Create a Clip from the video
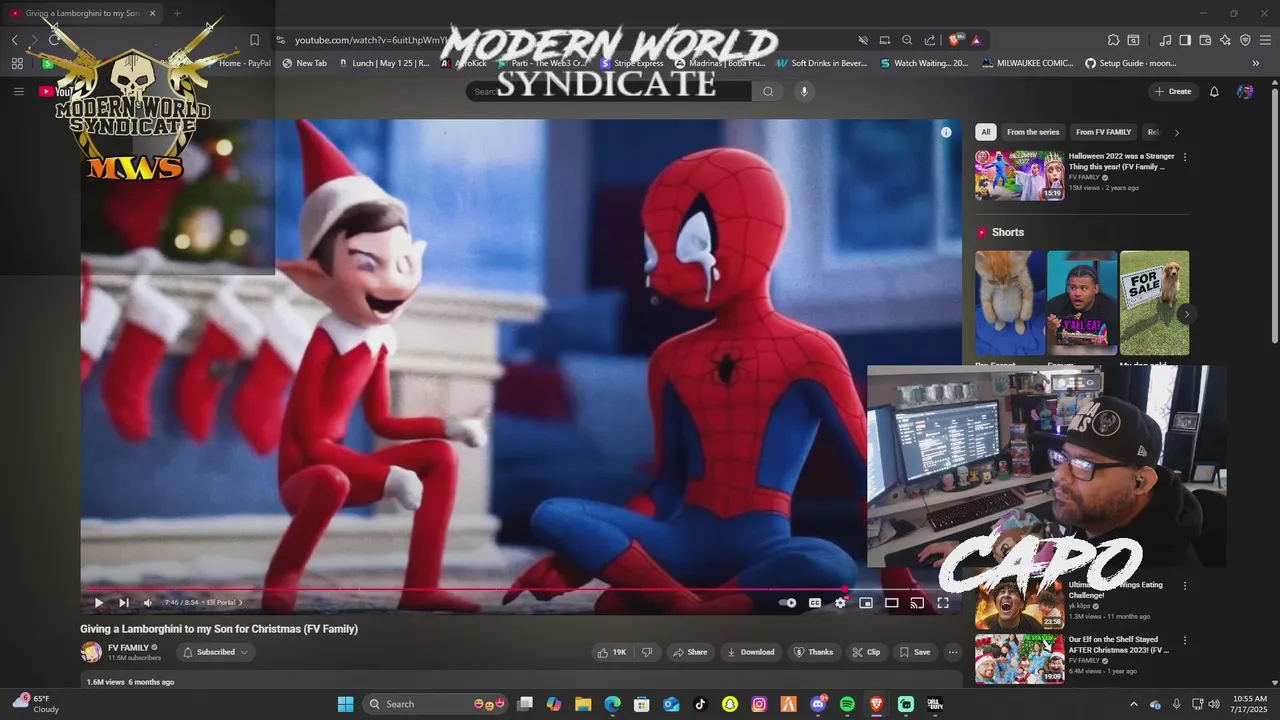 866,652
